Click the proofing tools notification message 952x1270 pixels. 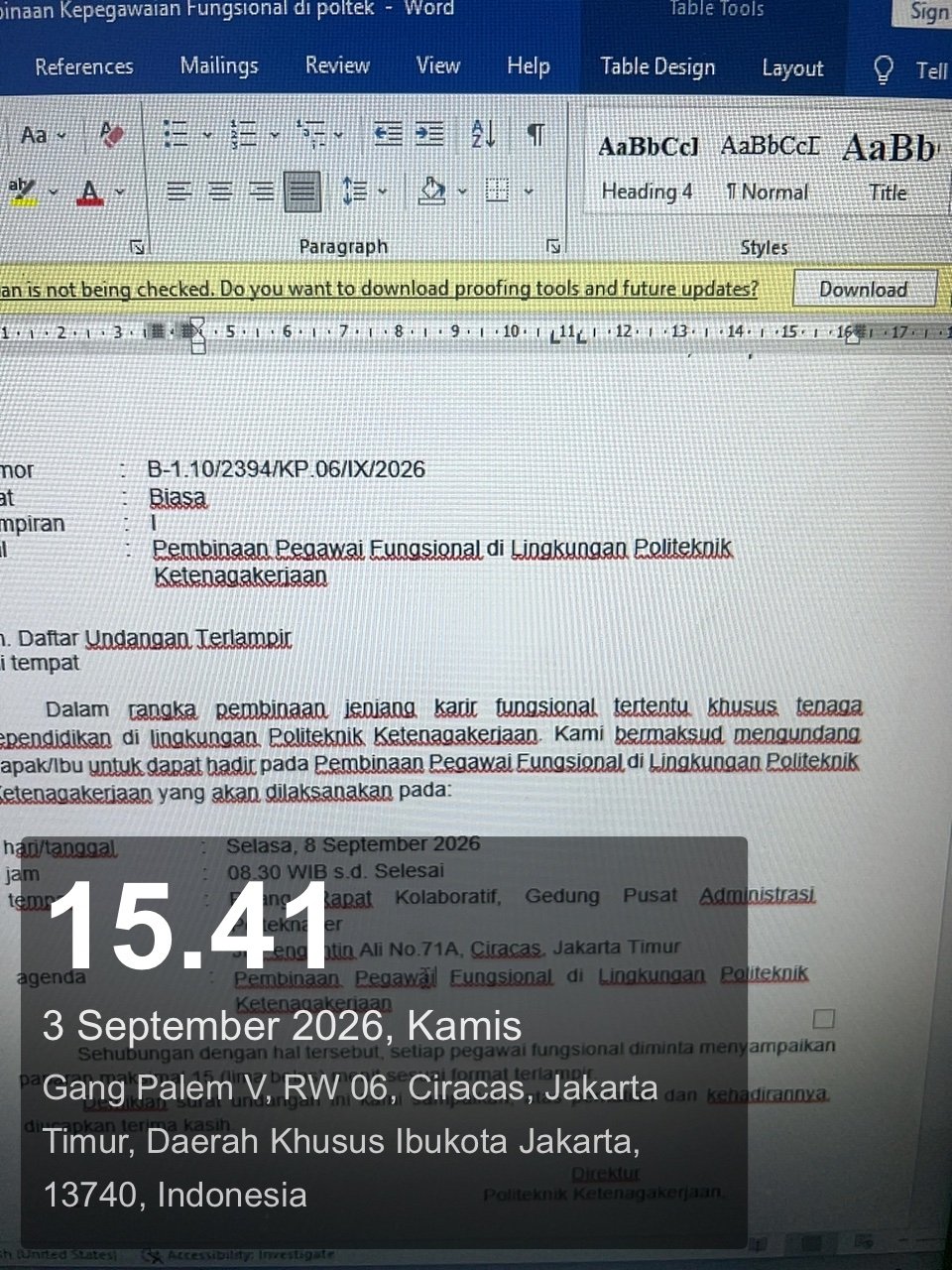[x=379, y=289]
